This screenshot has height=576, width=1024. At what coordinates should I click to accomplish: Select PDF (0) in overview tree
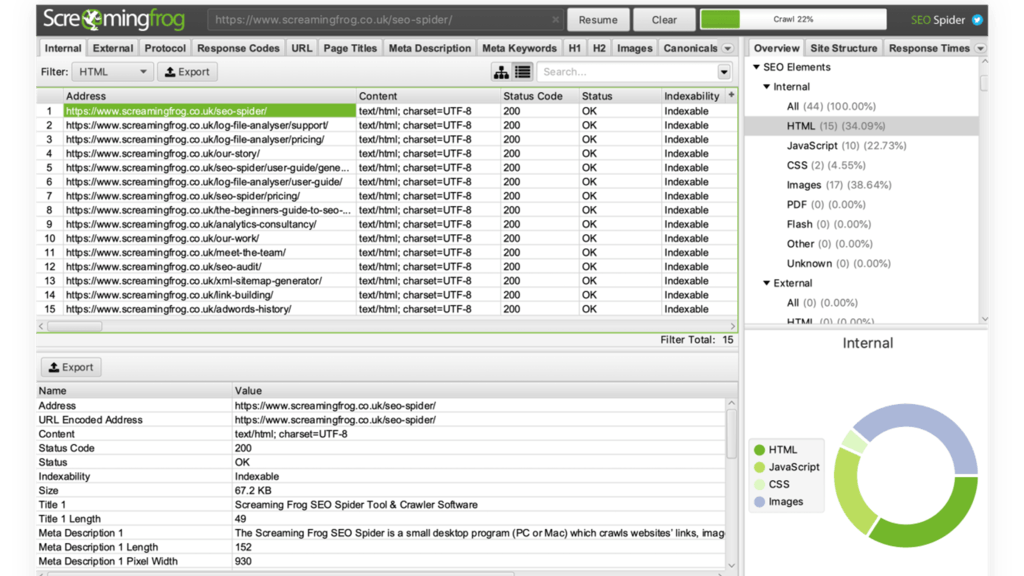click(826, 204)
